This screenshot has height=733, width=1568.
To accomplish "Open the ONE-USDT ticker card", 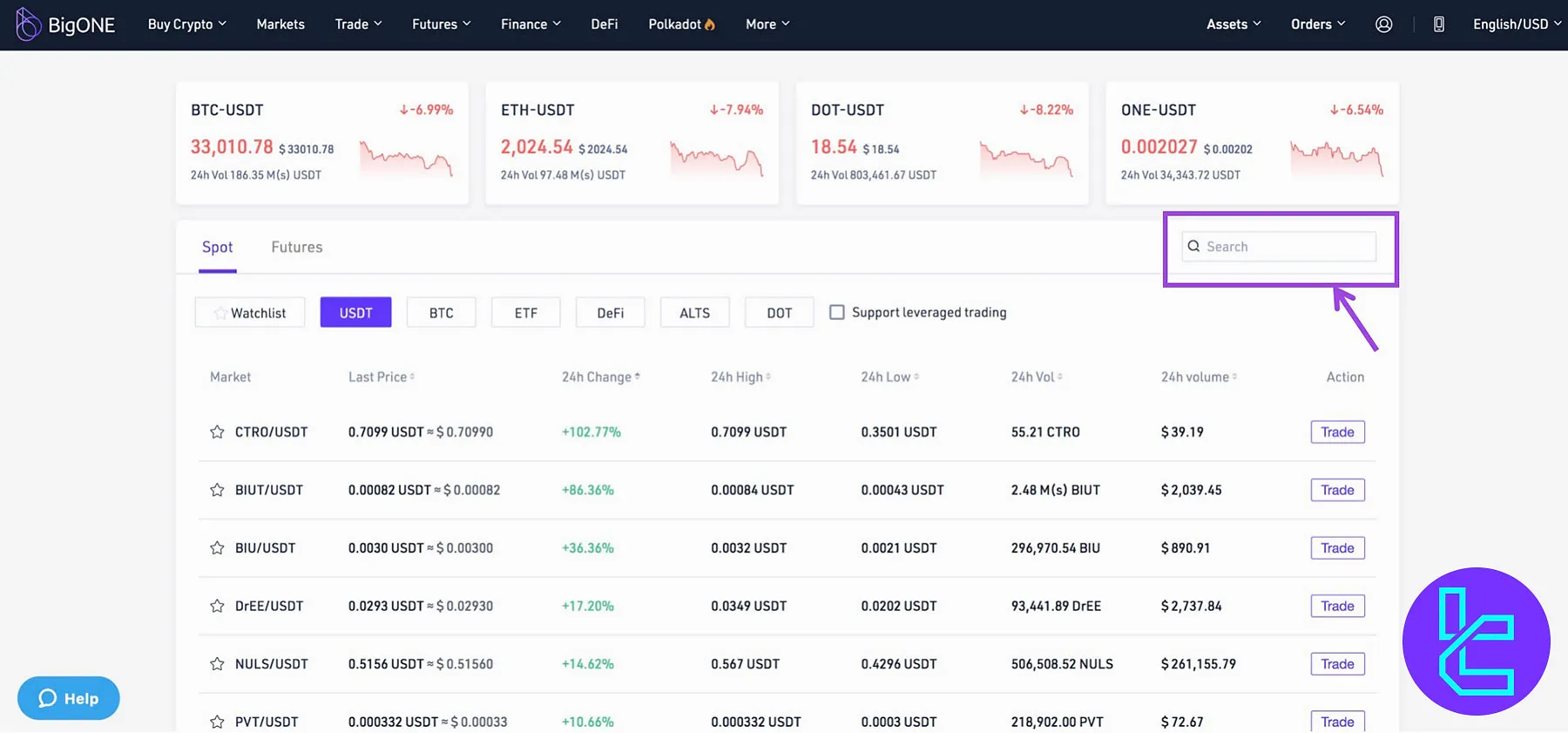I will pos(1253,144).
